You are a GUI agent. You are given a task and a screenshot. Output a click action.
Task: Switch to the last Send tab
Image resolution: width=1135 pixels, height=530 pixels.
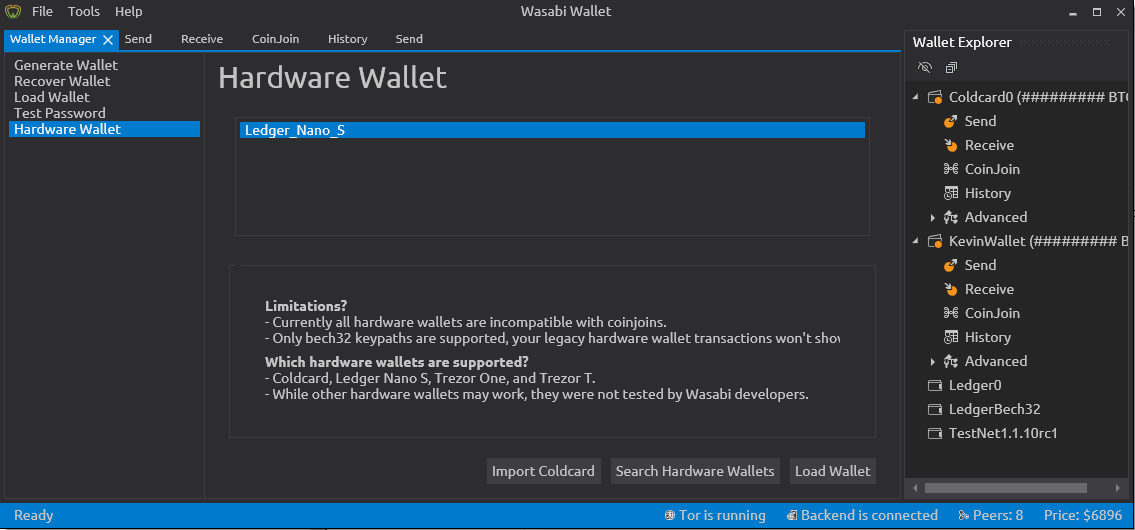(409, 39)
